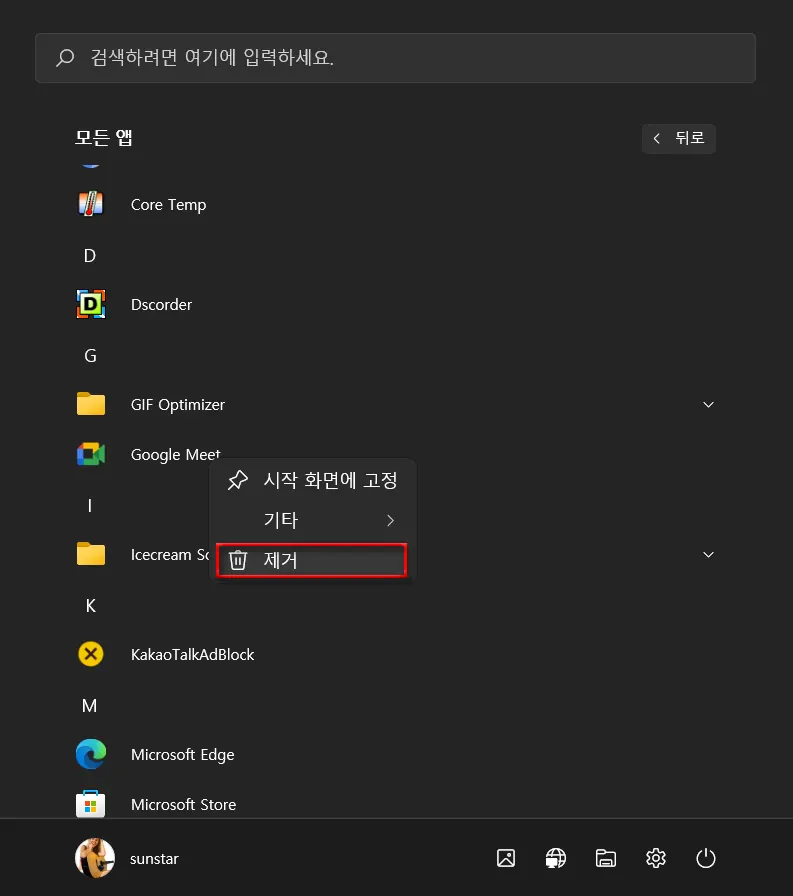
Task: Jump to letter M section header
Action: [x=90, y=705]
